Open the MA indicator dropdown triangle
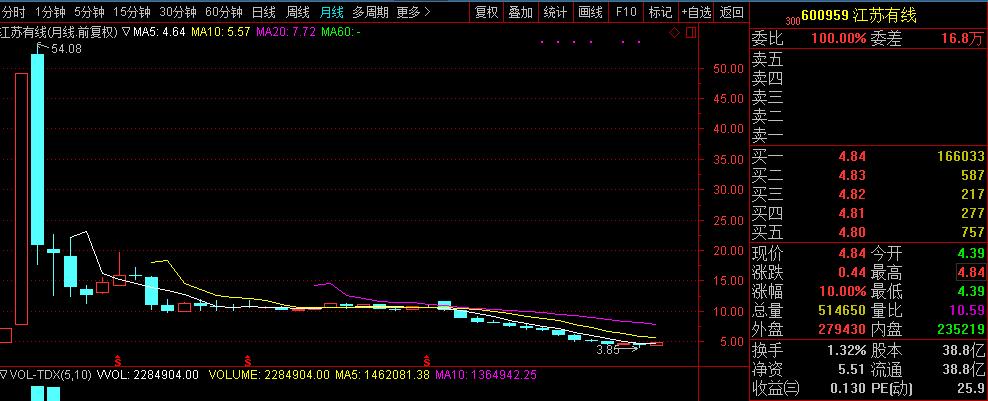Viewport: 988px width, 401px height. tap(125, 32)
